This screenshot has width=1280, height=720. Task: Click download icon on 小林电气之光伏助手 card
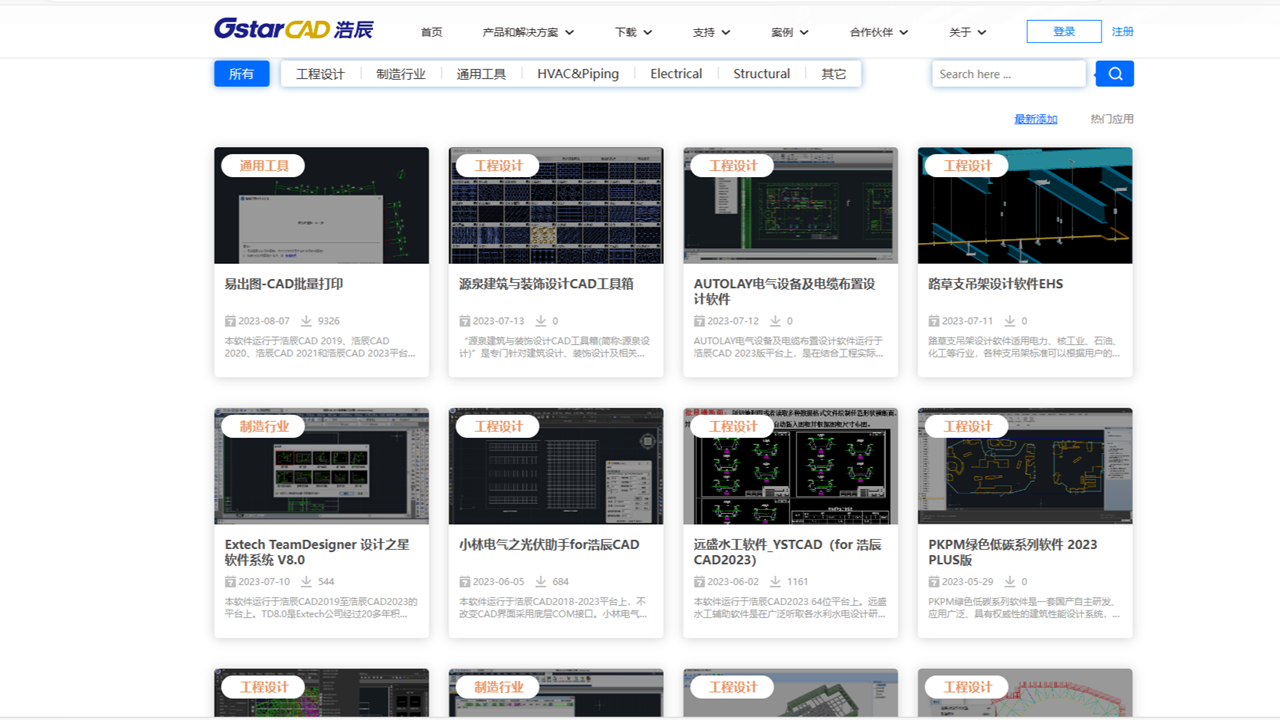tap(544, 580)
